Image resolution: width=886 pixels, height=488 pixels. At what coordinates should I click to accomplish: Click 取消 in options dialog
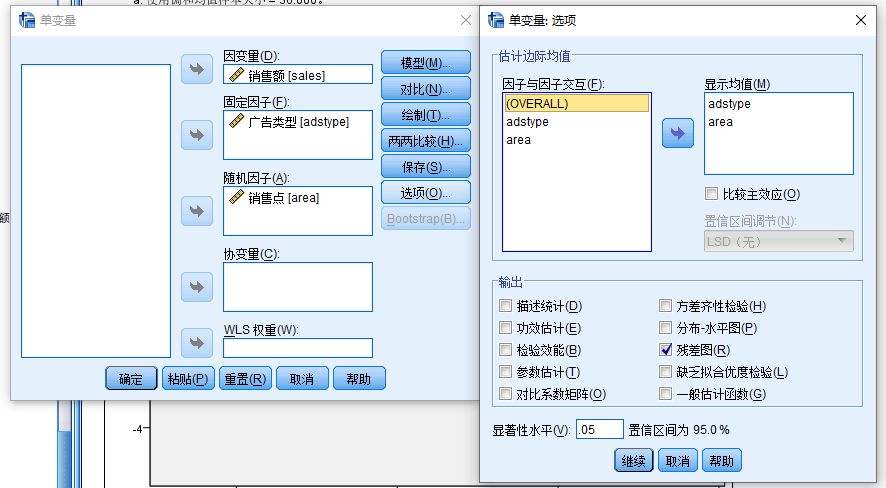coord(677,461)
